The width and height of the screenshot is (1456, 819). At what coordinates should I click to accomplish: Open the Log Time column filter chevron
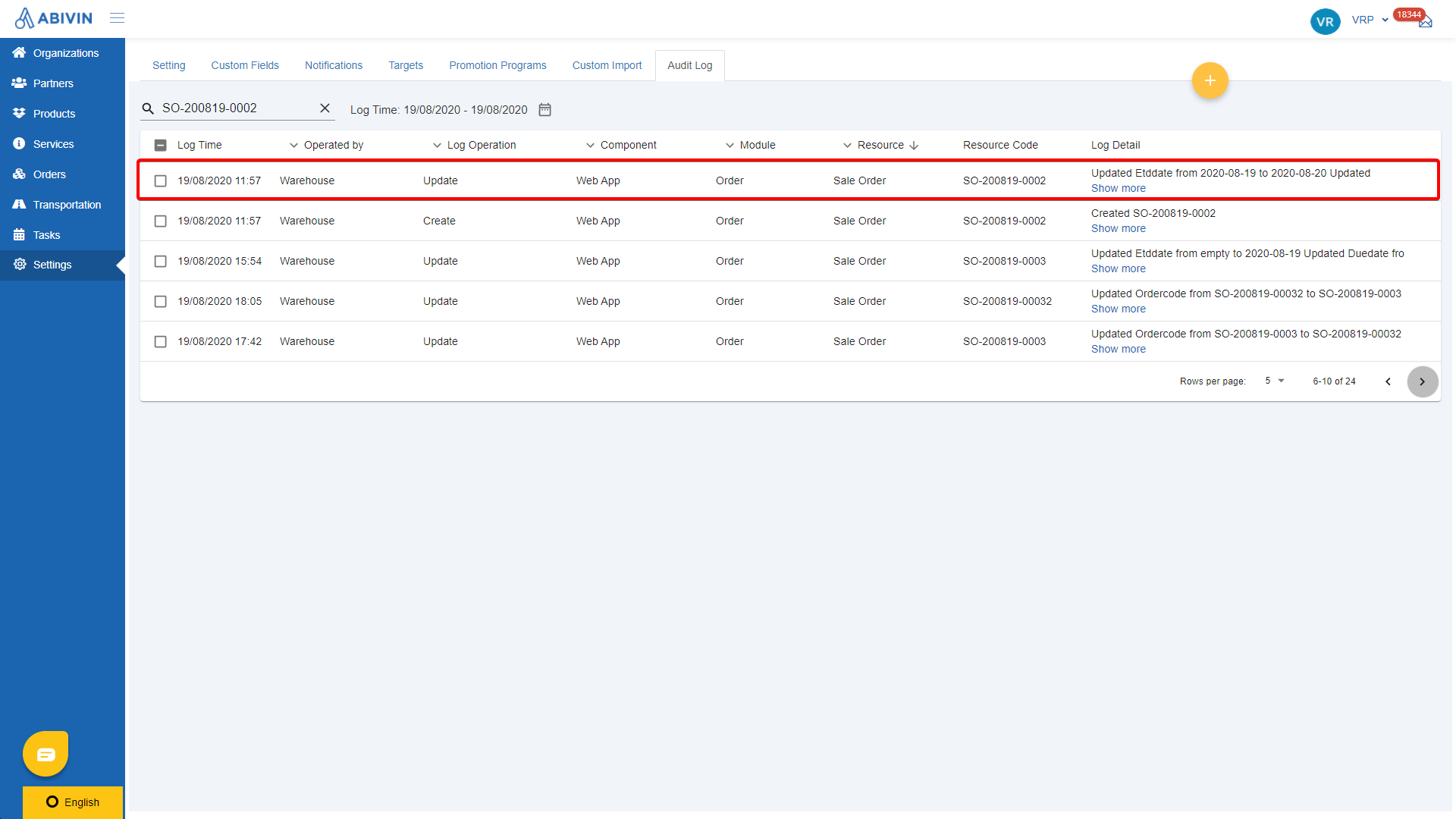point(293,146)
